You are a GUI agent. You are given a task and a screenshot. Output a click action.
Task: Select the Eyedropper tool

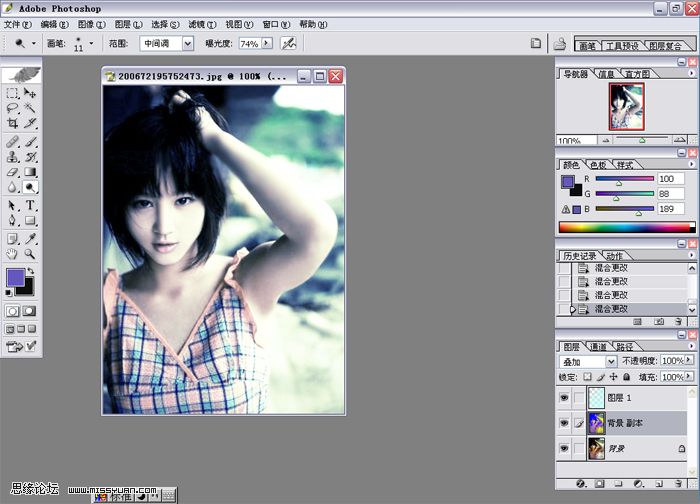pyautogui.click(x=30, y=239)
